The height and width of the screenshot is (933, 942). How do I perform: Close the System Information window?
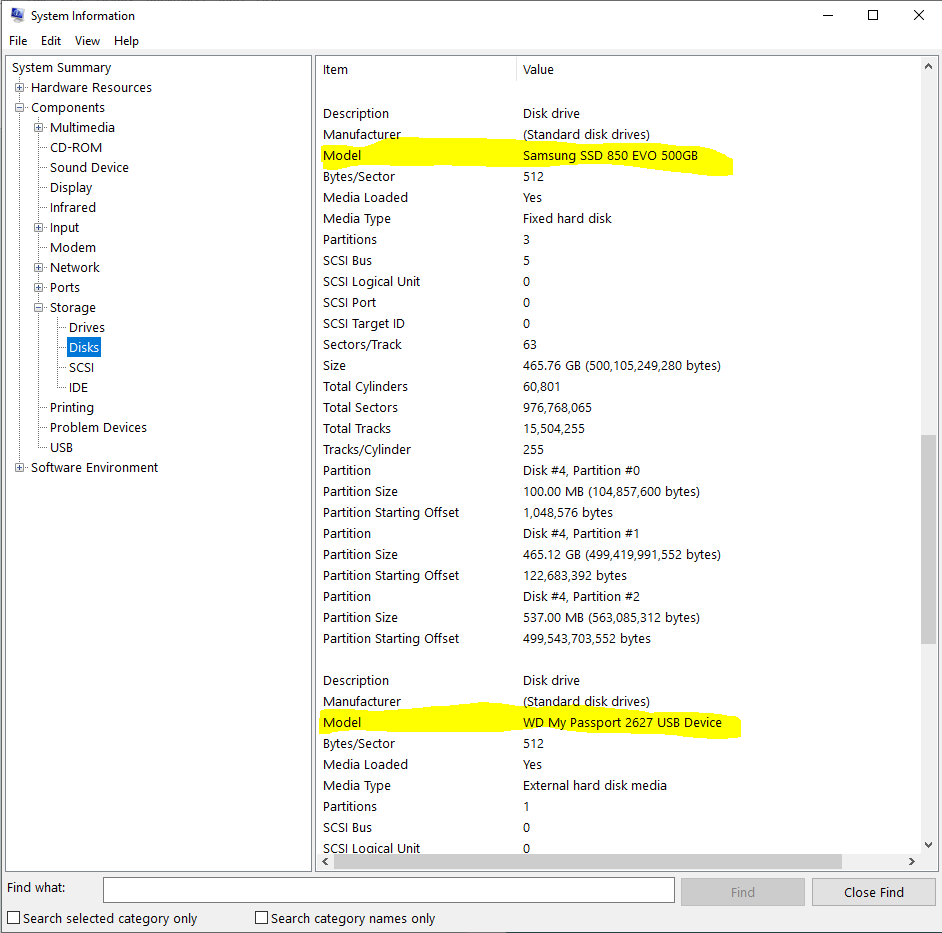(x=919, y=16)
